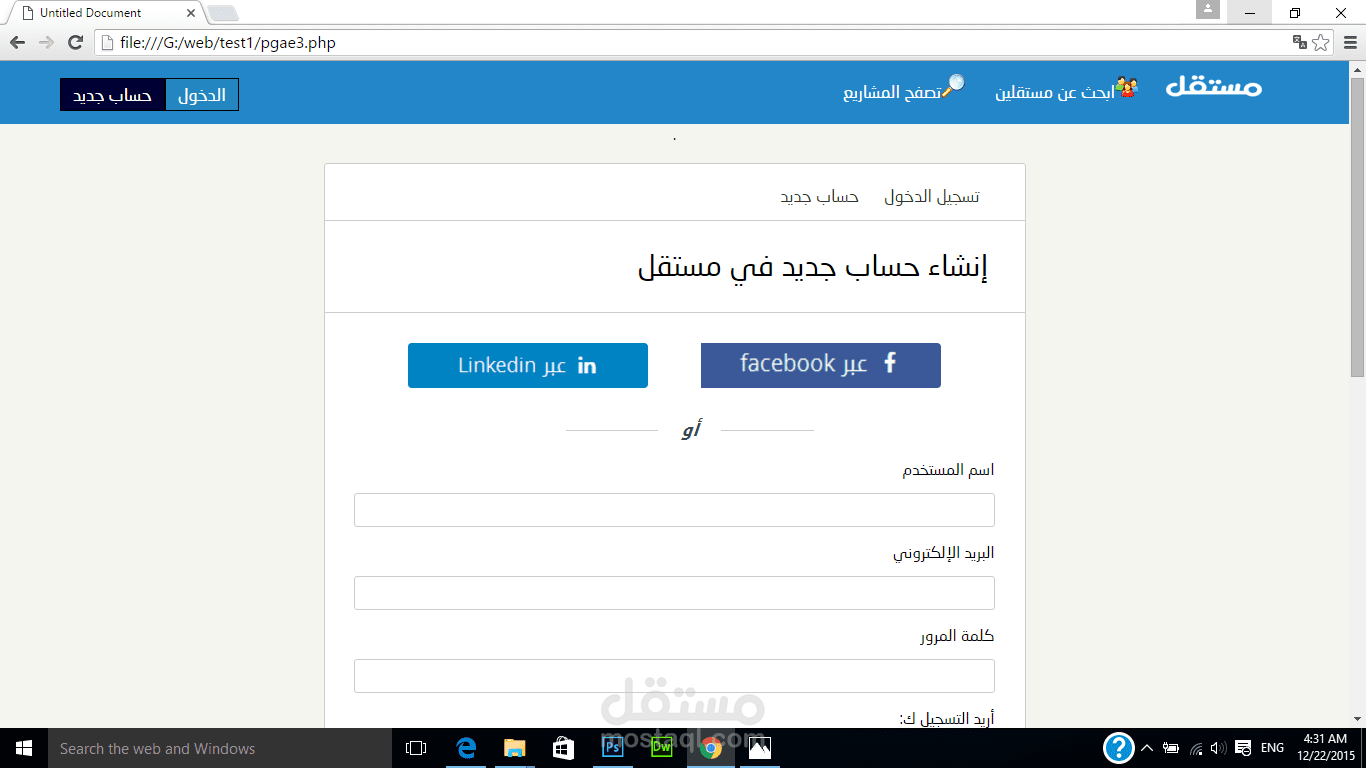Open the translate icon in address bar
This screenshot has width=1366, height=768.
[x=1300, y=43]
